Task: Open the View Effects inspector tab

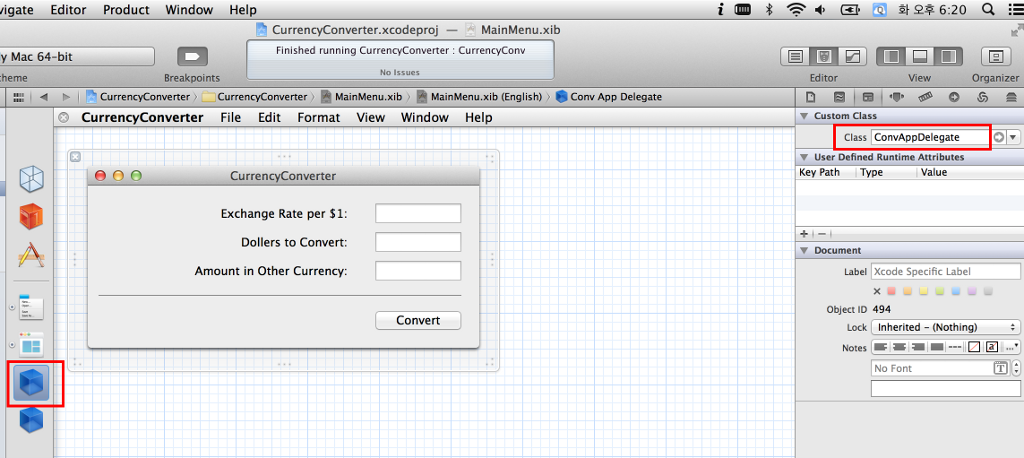Action: coord(1012,97)
